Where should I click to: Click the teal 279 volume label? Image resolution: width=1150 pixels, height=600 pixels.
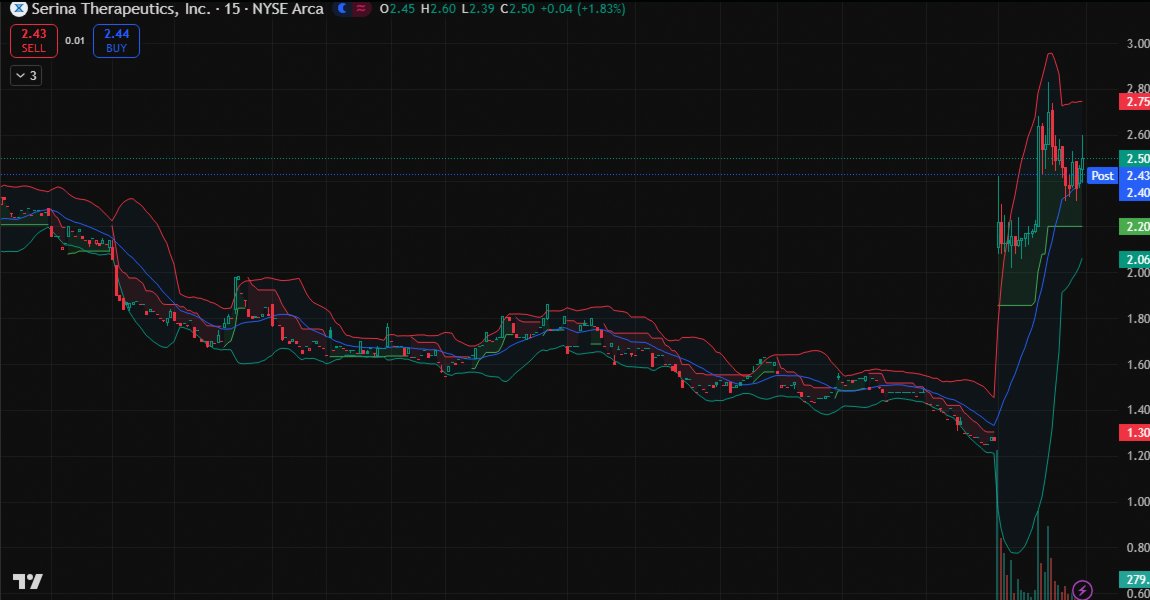[x=1135, y=579]
